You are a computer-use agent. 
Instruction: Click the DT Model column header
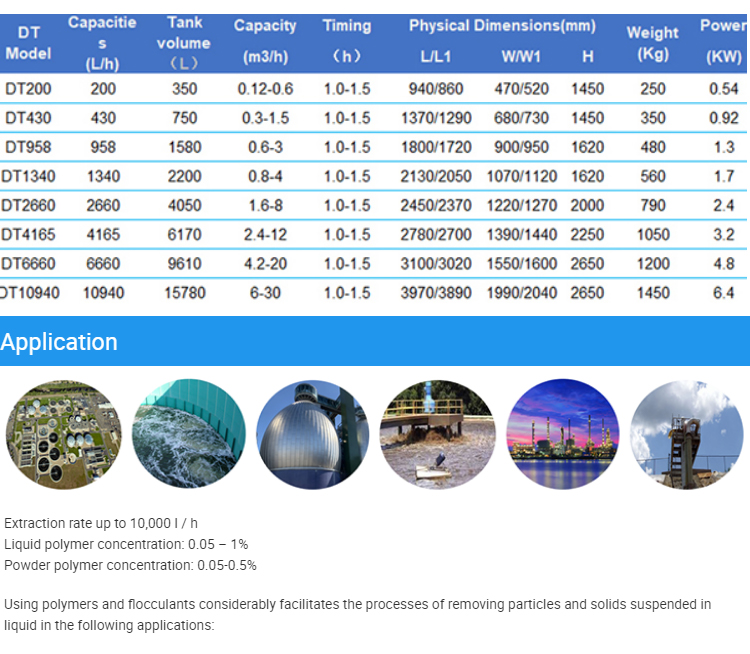(x=28, y=43)
